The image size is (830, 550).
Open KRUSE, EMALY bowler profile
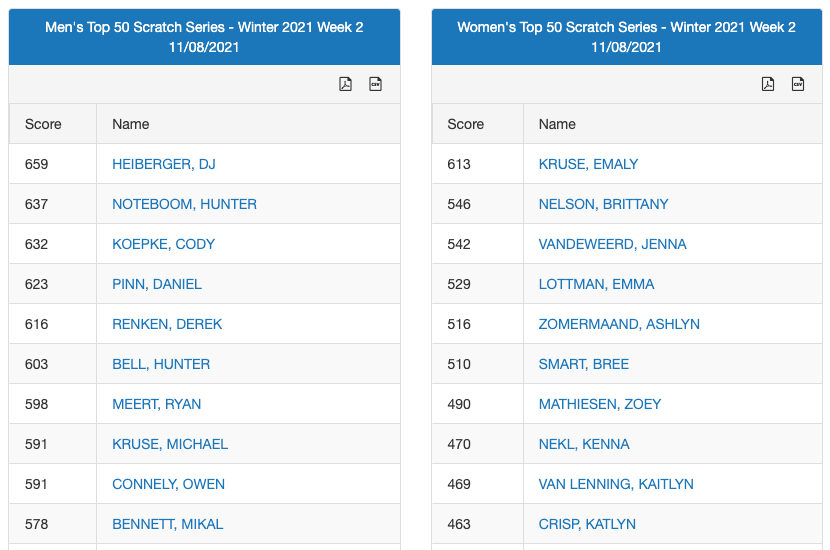588,164
